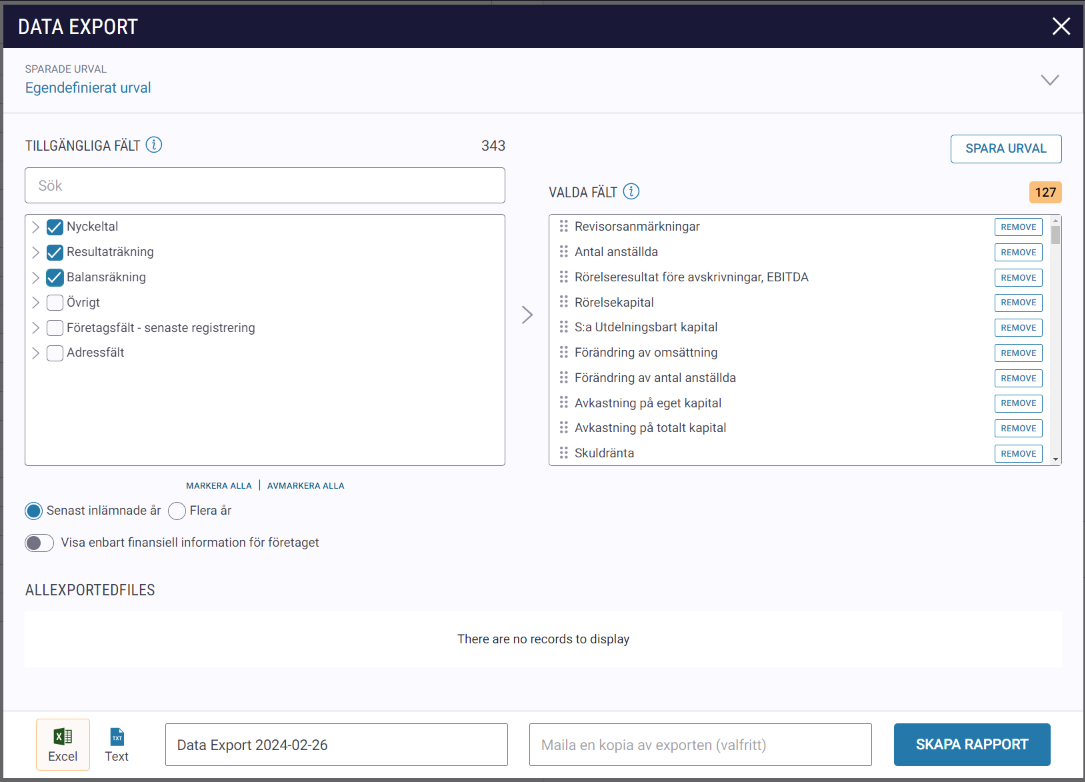This screenshot has height=782, width=1085.
Task: Remove Rörelsekapital from selected fields
Action: coord(1019,302)
